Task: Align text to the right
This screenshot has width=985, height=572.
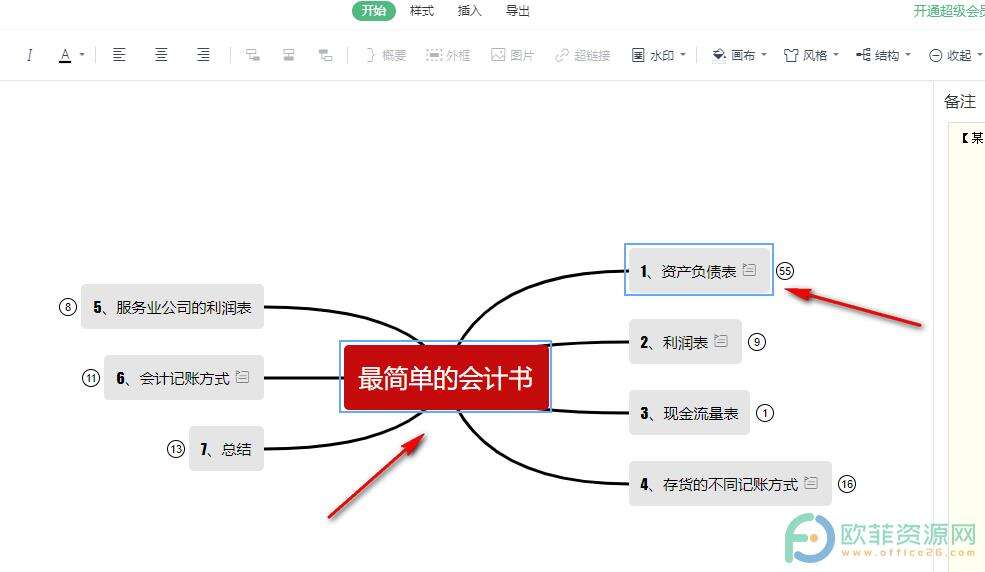Action: pyautogui.click(x=203, y=55)
